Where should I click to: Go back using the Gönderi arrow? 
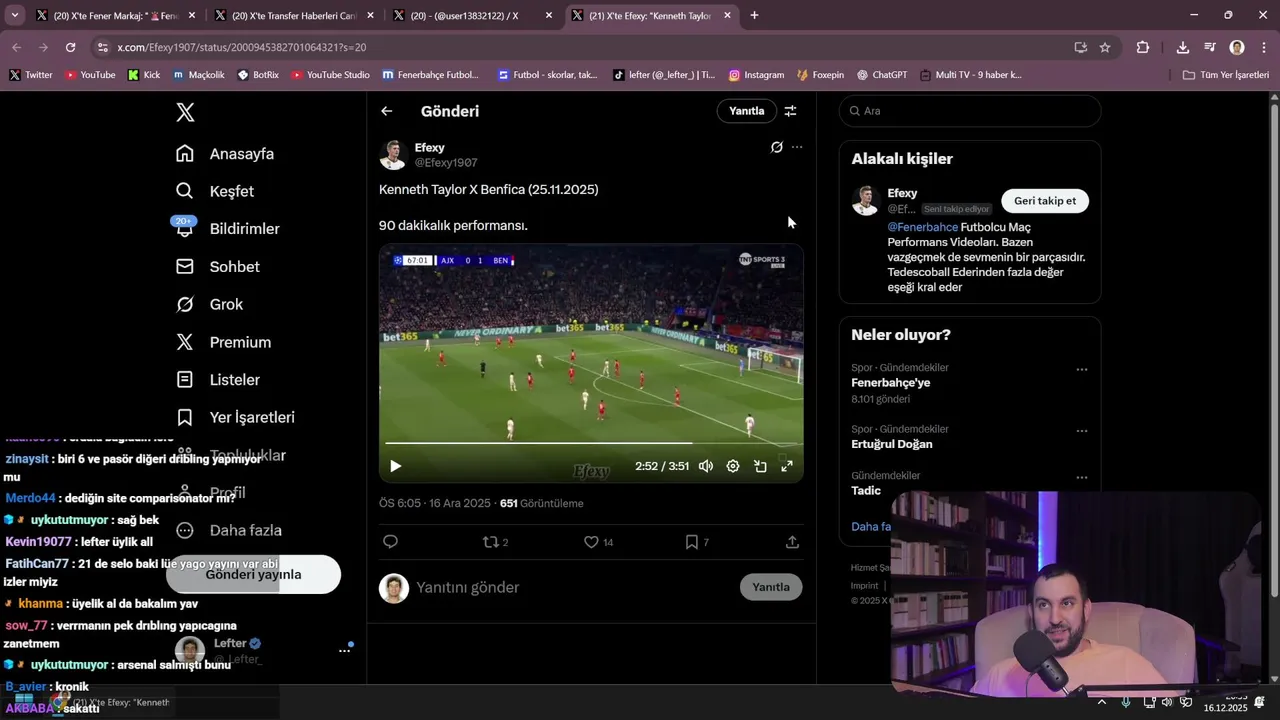pyautogui.click(x=387, y=111)
